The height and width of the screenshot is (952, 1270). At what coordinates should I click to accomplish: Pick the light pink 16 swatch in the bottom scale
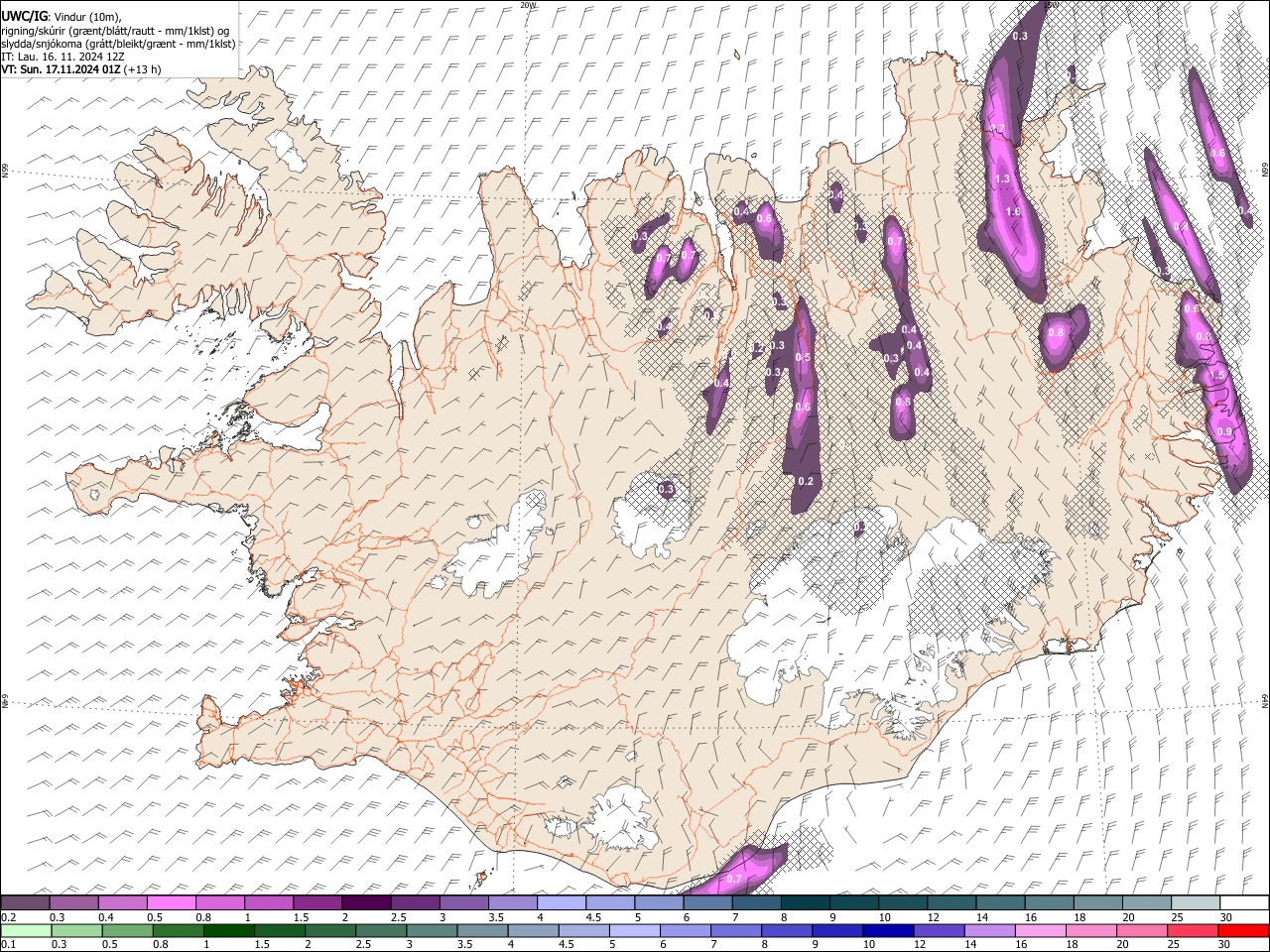1040,930
